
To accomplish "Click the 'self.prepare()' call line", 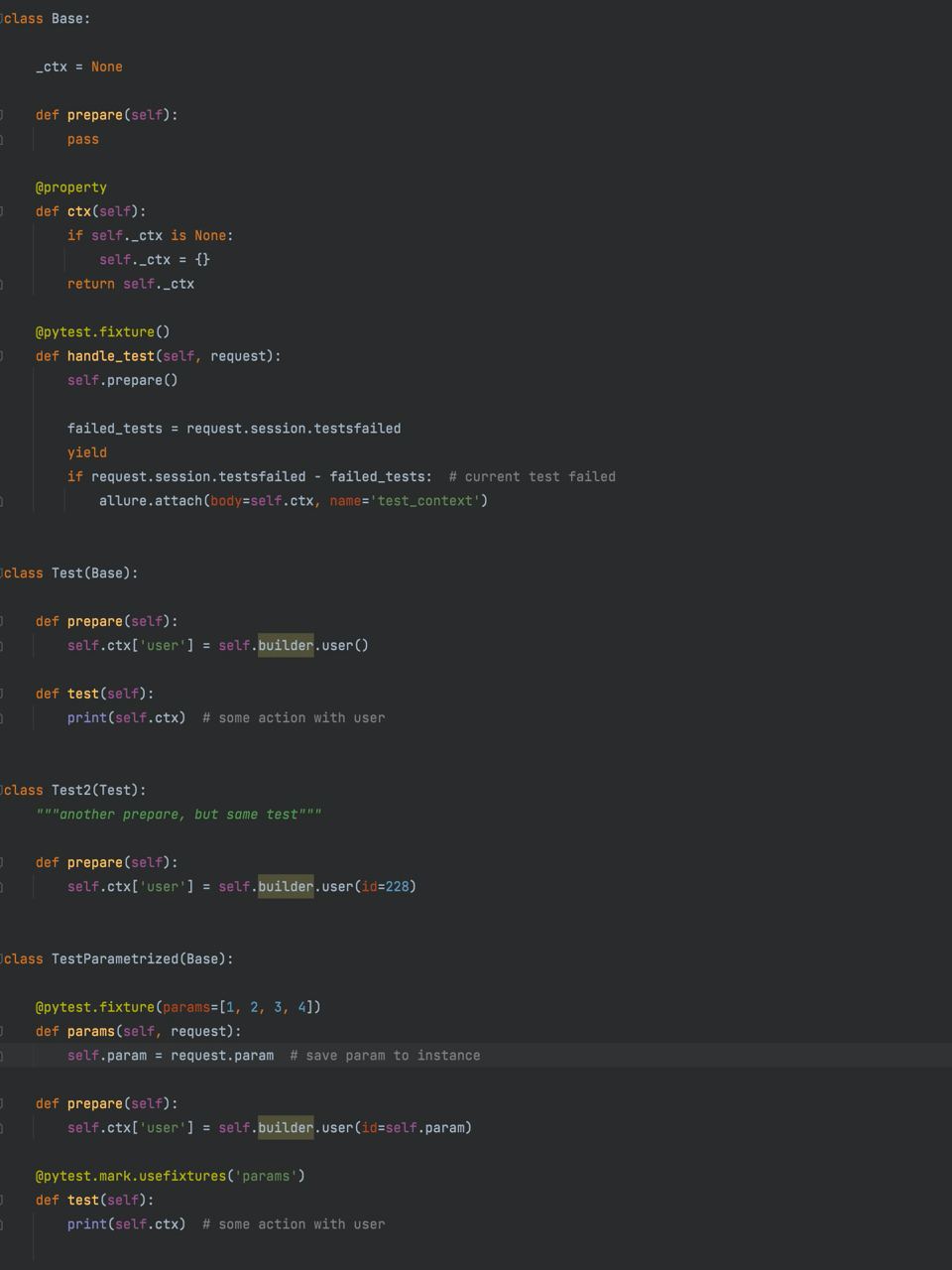I will tap(123, 380).
